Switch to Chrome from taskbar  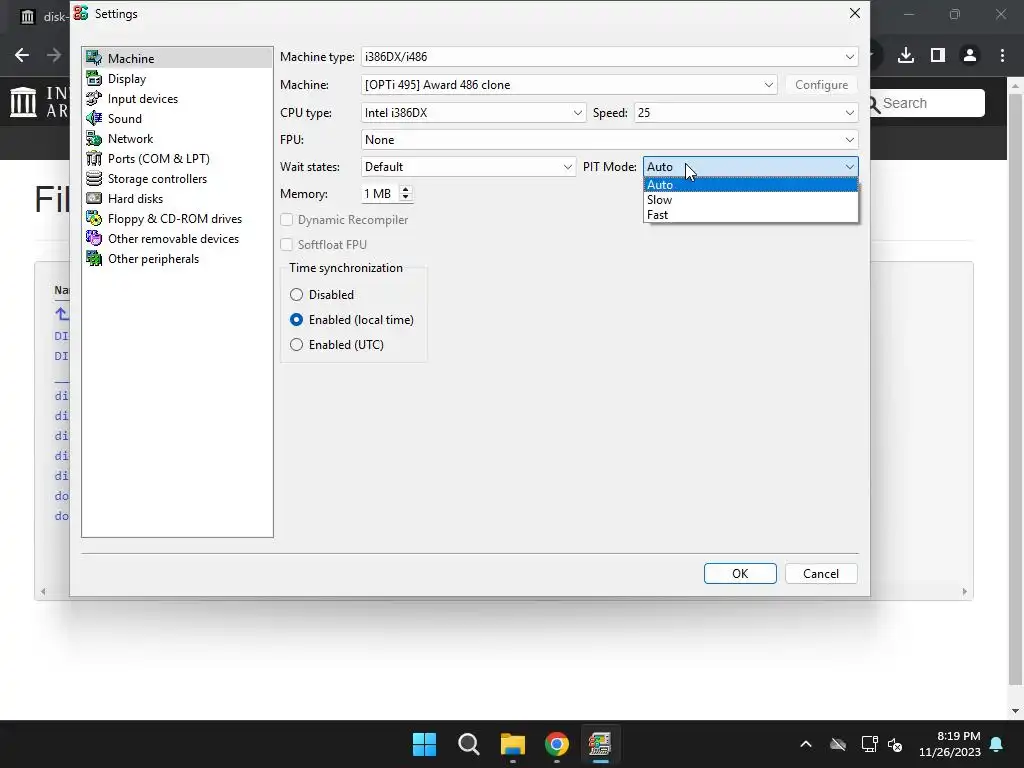(556, 744)
